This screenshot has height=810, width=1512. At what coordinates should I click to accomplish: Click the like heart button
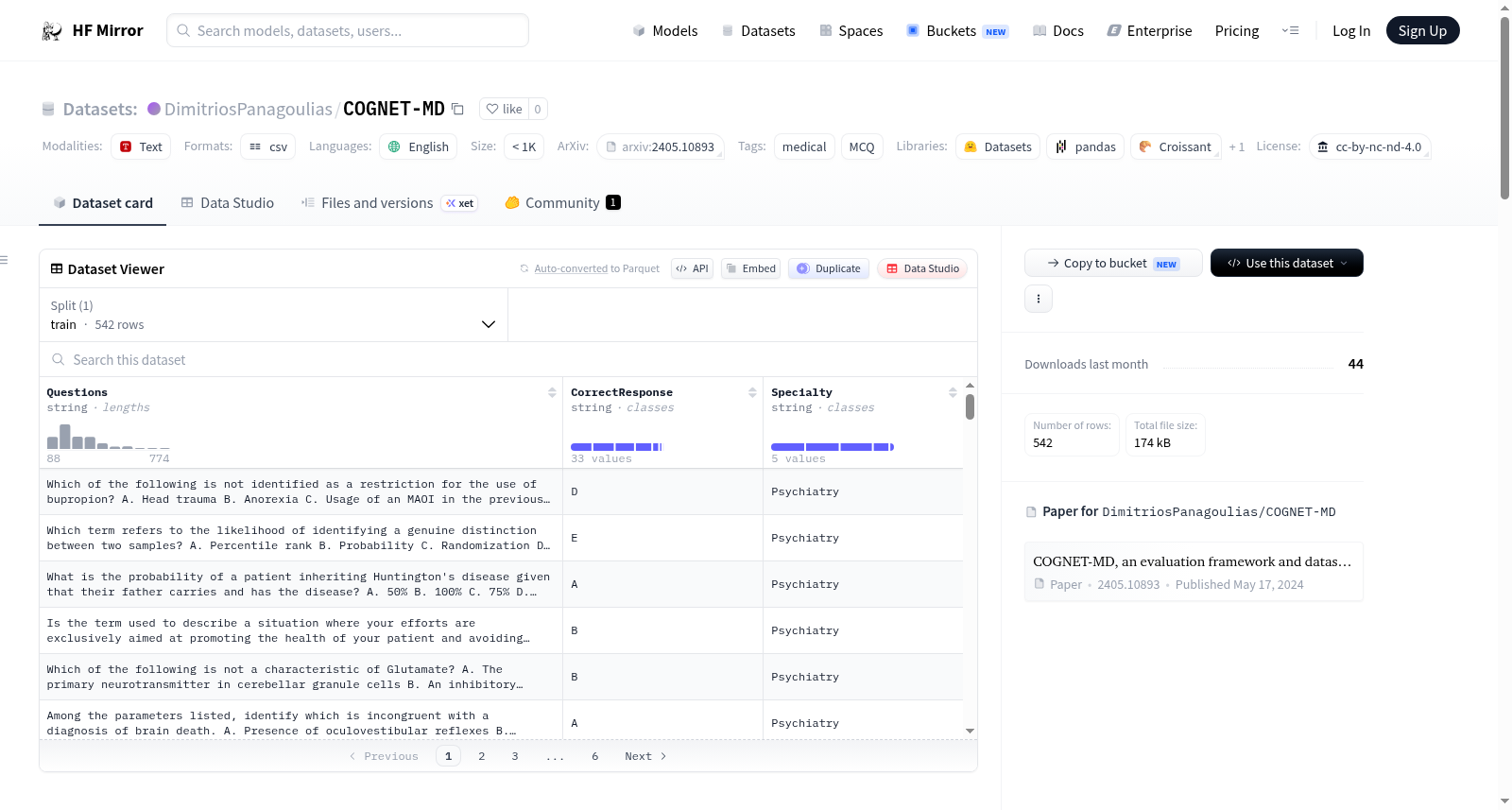[x=504, y=109]
